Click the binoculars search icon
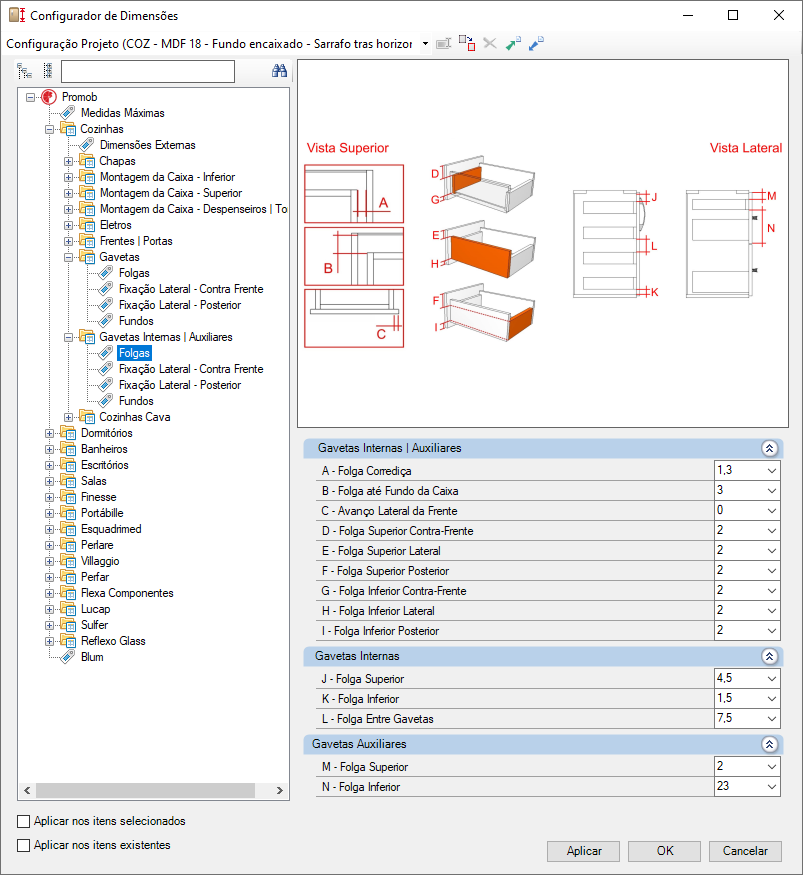Screen dimensions: 803x875 pyautogui.click(x=279, y=71)
